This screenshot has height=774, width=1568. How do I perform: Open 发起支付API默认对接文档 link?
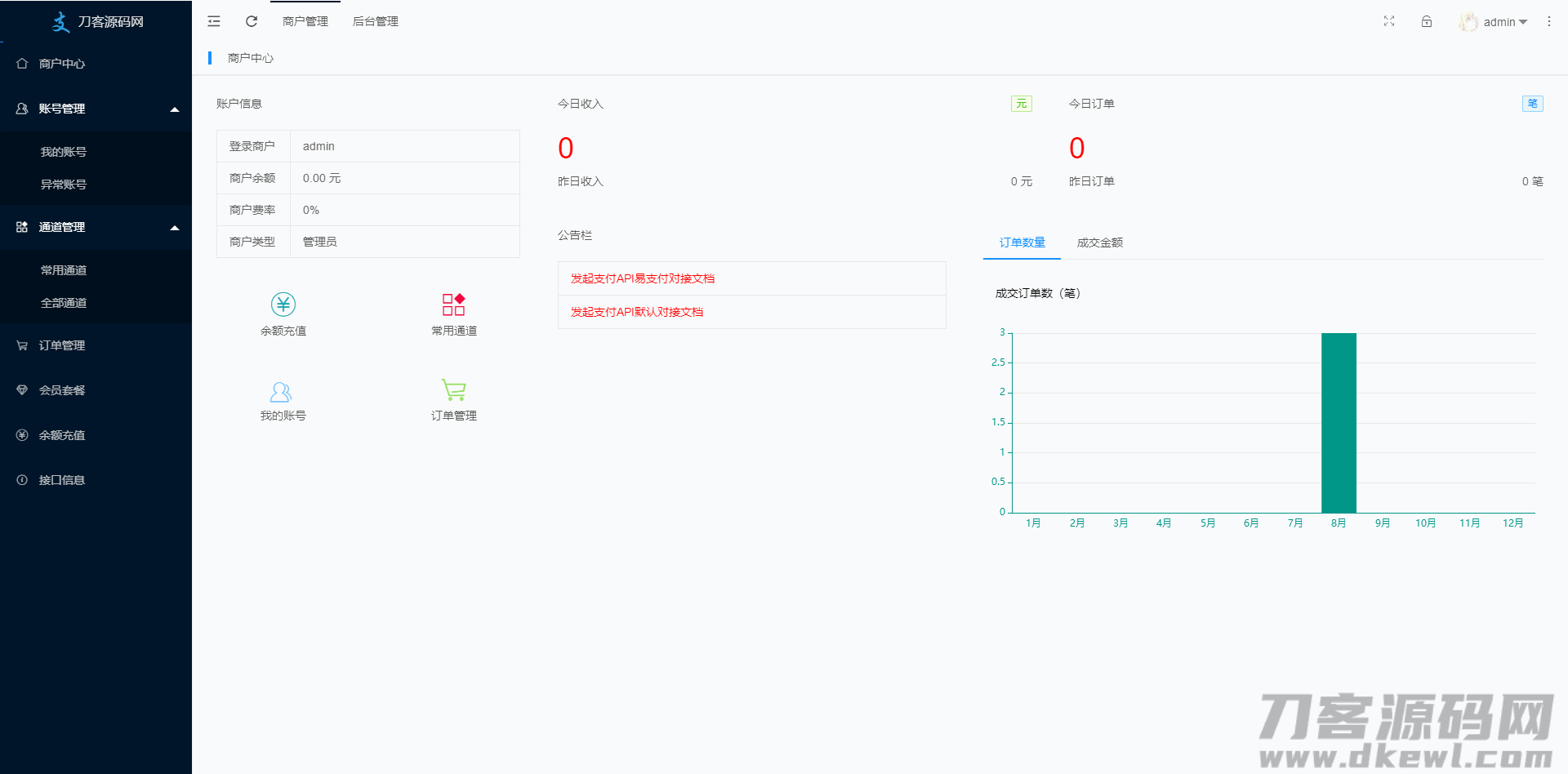(636, 312)
